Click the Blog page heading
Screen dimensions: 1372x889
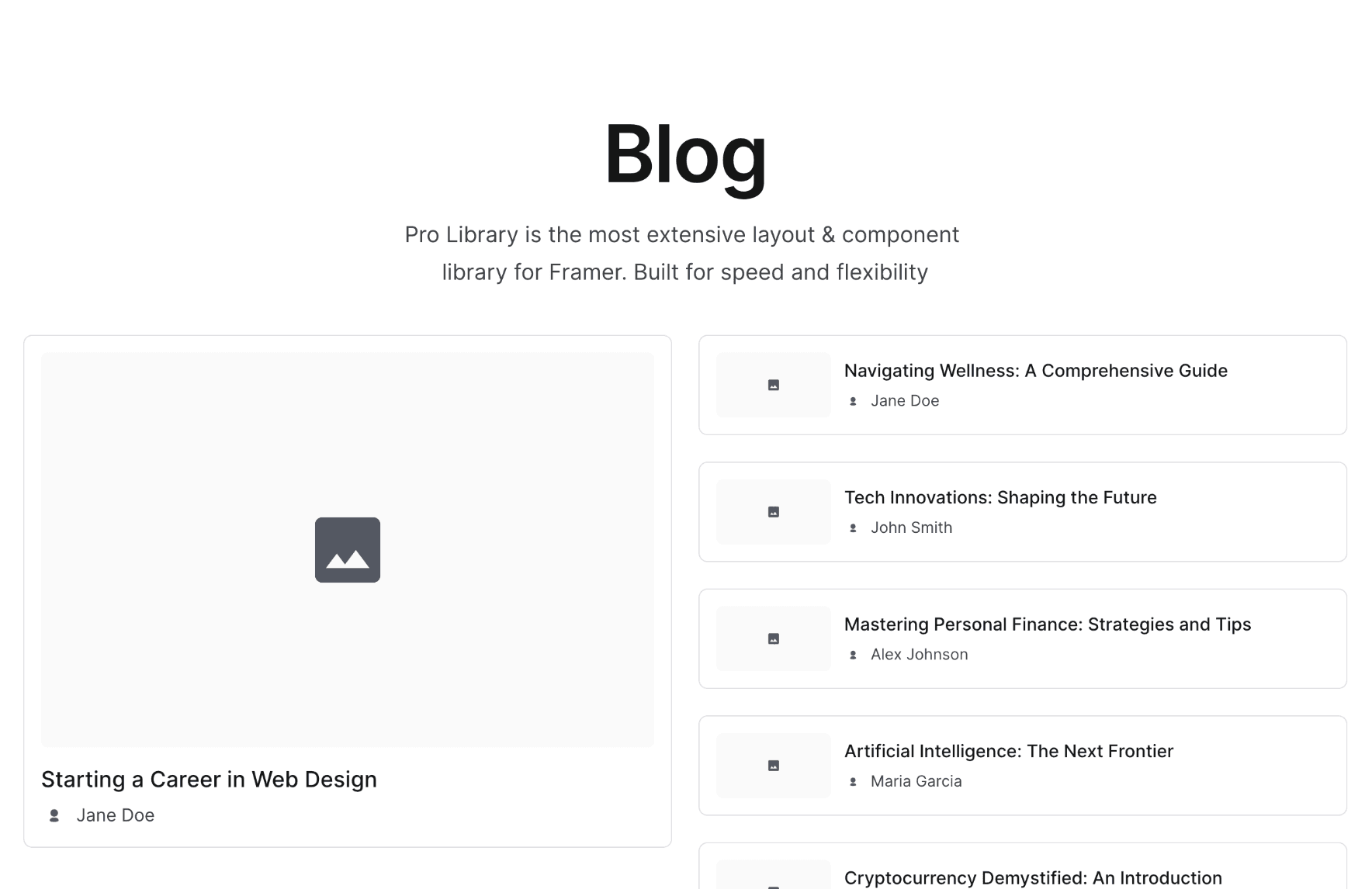[x=686, y=155]
